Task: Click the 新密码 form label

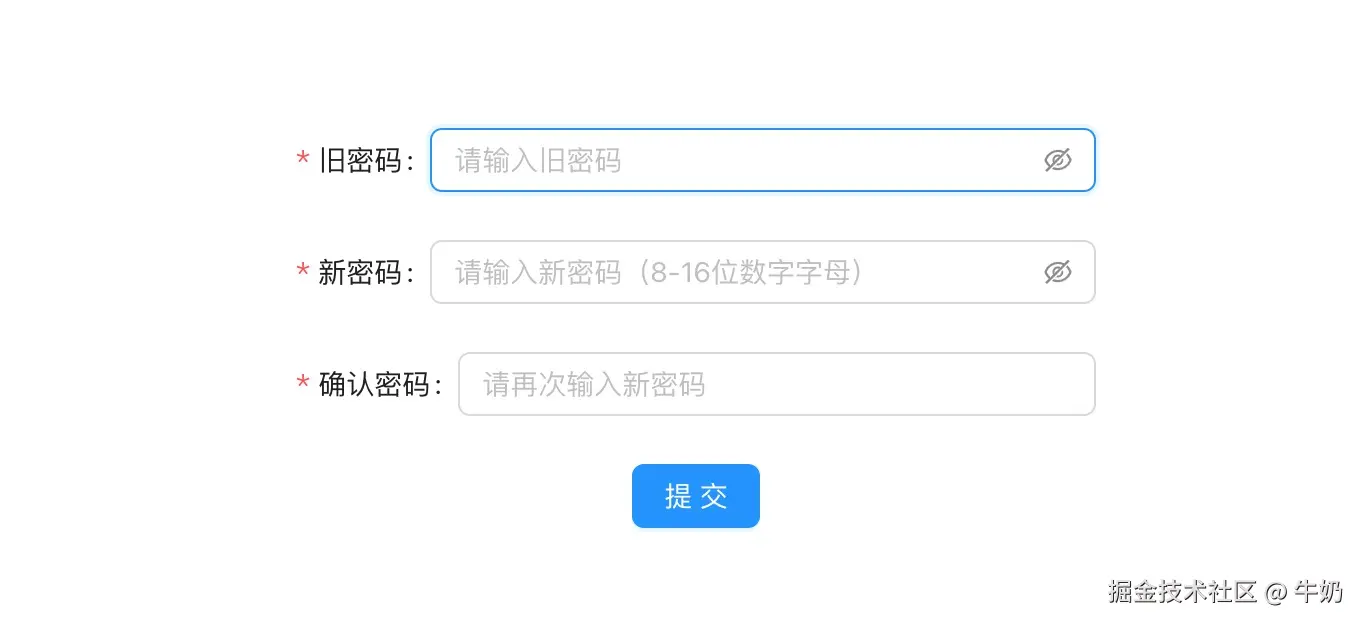Action: (x=363, y=272)
